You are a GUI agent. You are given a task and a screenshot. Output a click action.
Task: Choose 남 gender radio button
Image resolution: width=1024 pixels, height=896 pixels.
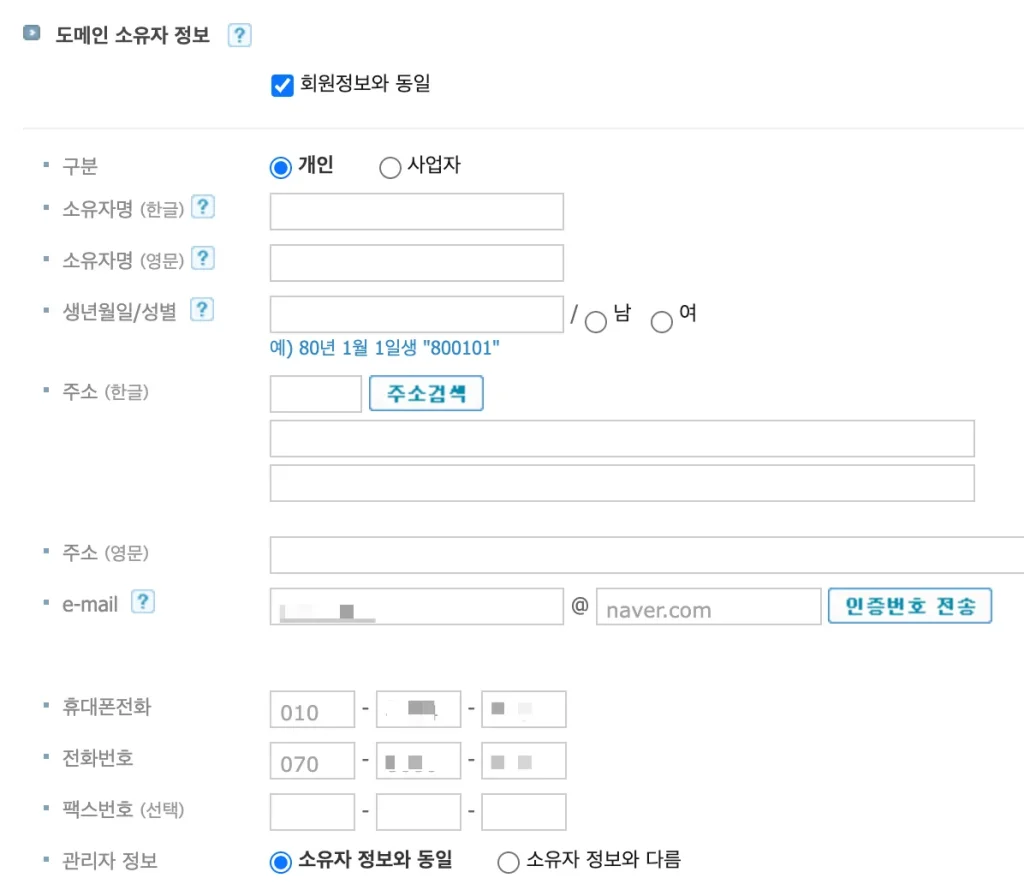tap(596, 322)
